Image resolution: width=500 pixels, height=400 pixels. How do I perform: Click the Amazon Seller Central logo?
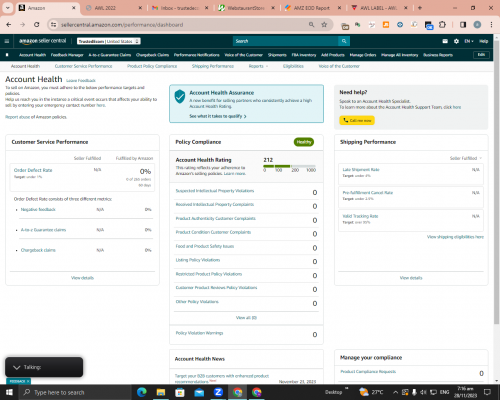click(42, 41)
